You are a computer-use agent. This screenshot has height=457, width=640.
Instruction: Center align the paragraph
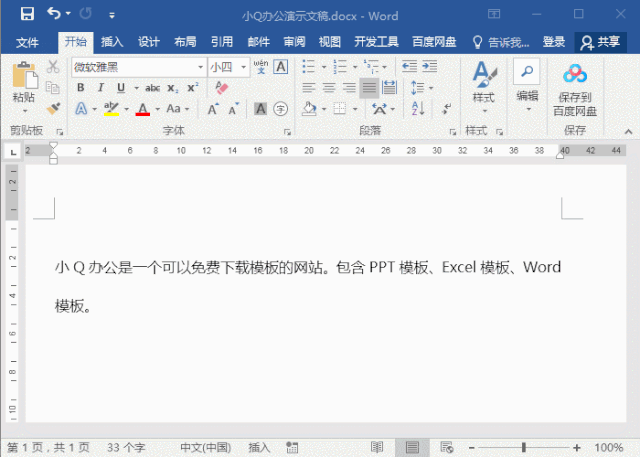pos(329,88)
